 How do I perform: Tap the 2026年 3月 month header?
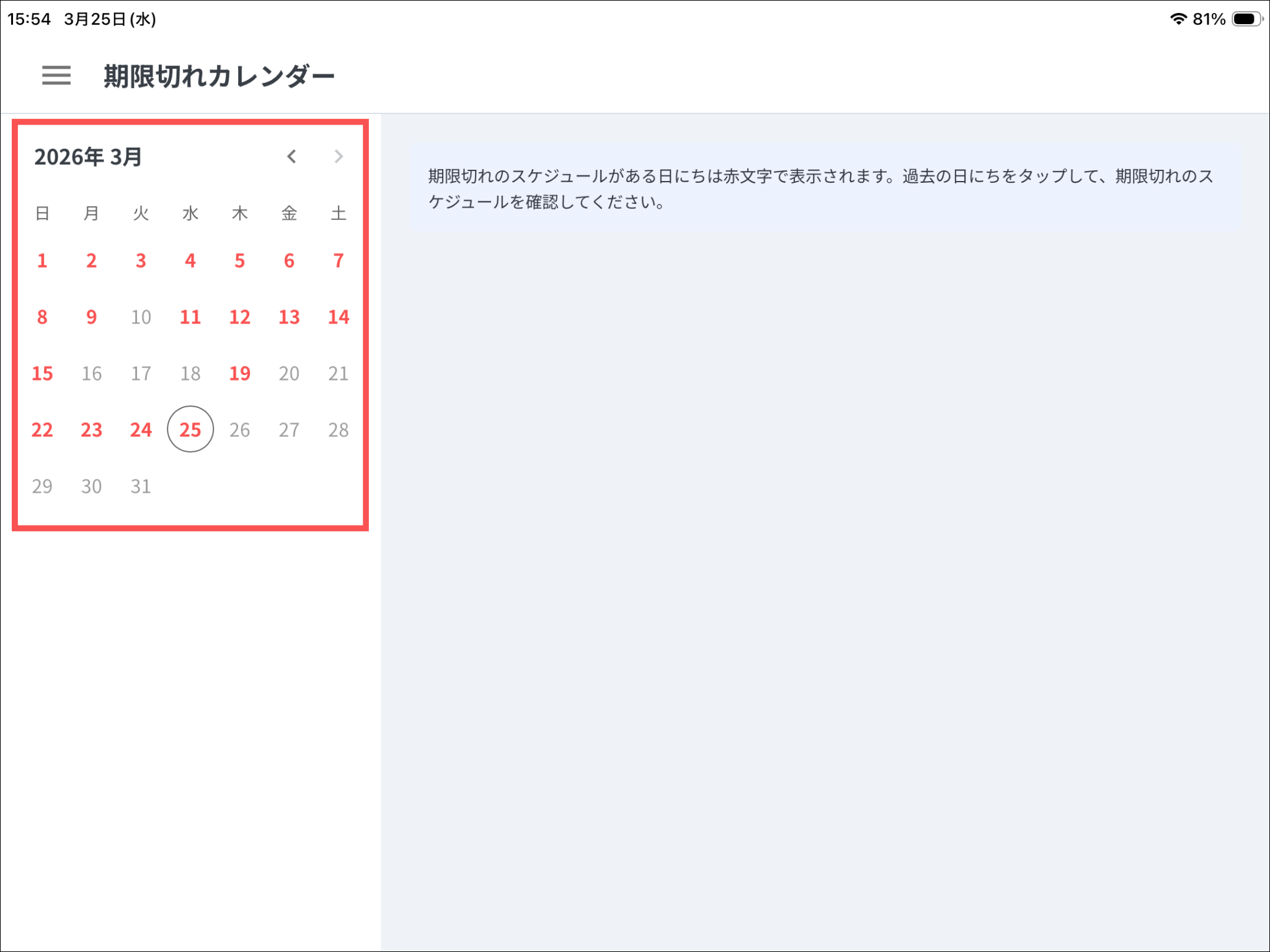[x=88, y=157]
